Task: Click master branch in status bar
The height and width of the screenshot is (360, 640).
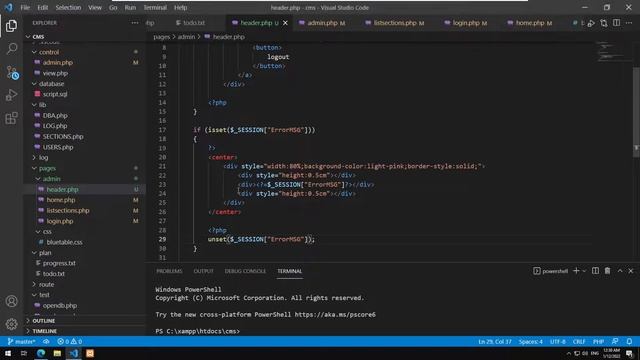Action: [21, 341]
